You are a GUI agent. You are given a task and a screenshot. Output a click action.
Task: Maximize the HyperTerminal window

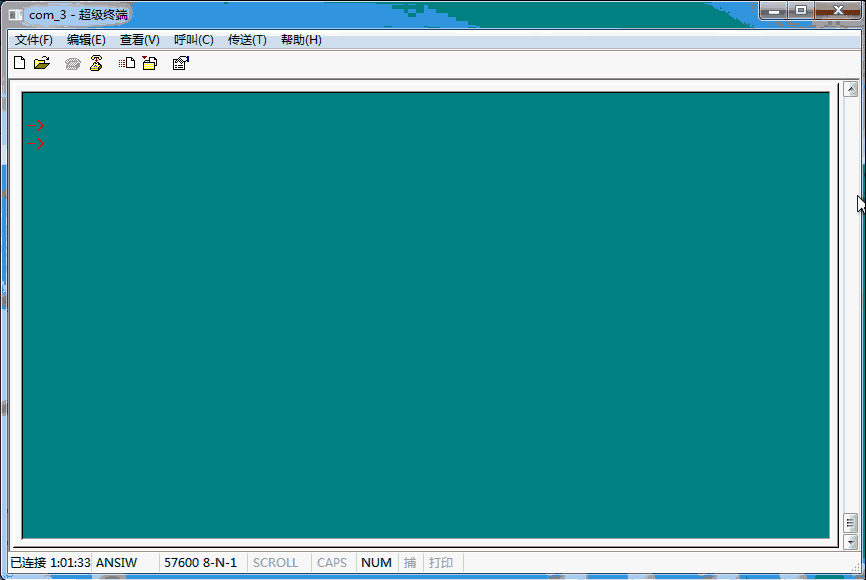click(801, 10)
